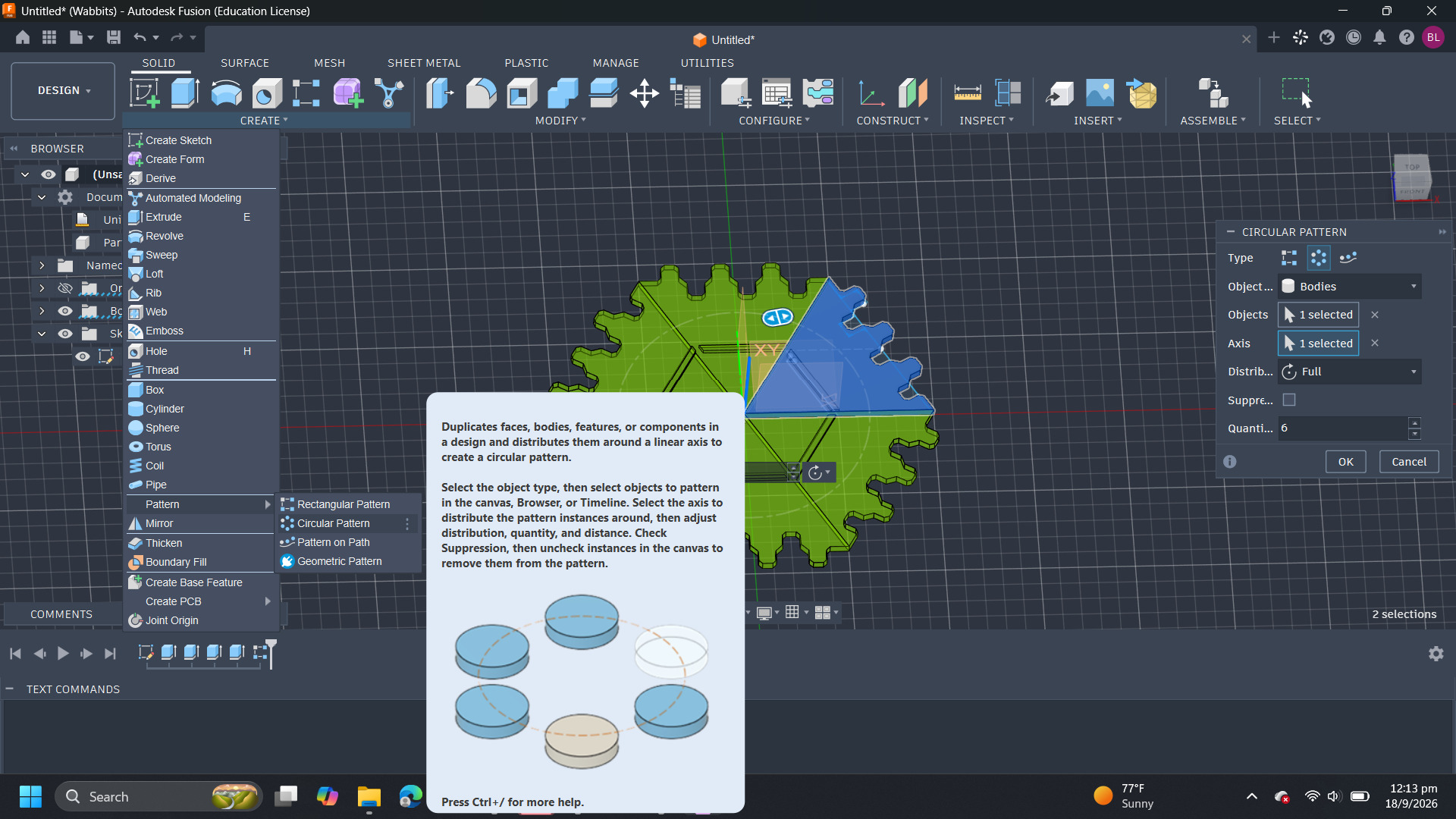The width and height of the screenshot is (1456, 819).
Task: Choose the Rectangular pattern type in dialog
Action: pos(1289,258)
